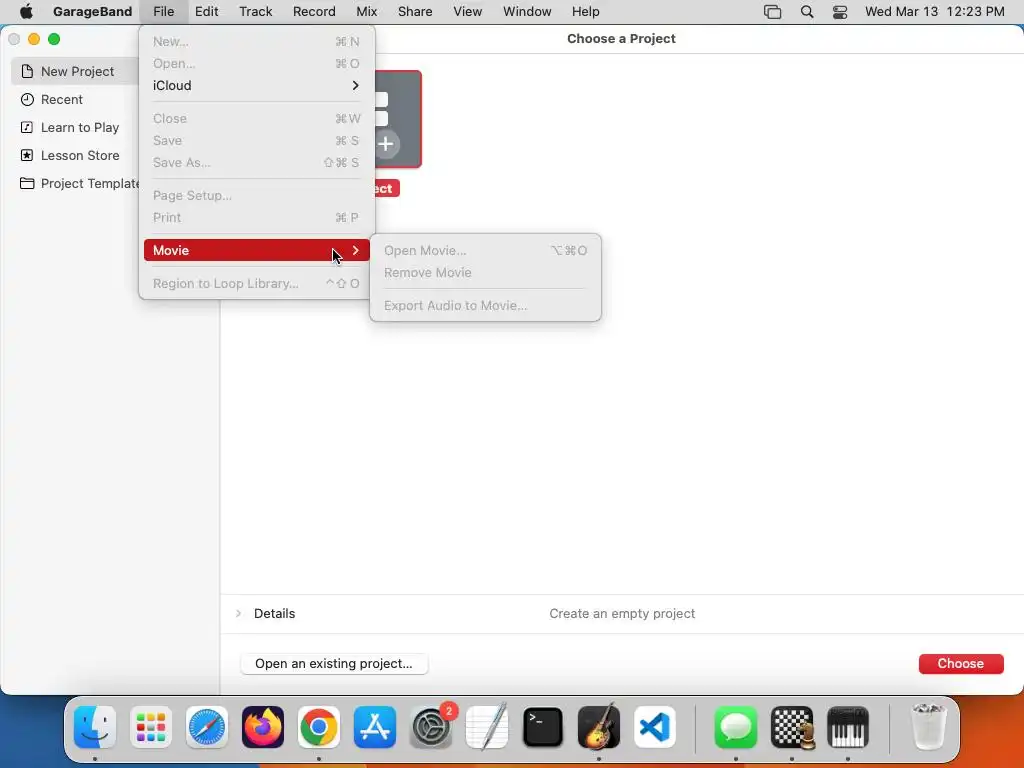Viewport: 1024px width, 768px height.
Task: Click Open an existing project button
Action: coord(334,664)
